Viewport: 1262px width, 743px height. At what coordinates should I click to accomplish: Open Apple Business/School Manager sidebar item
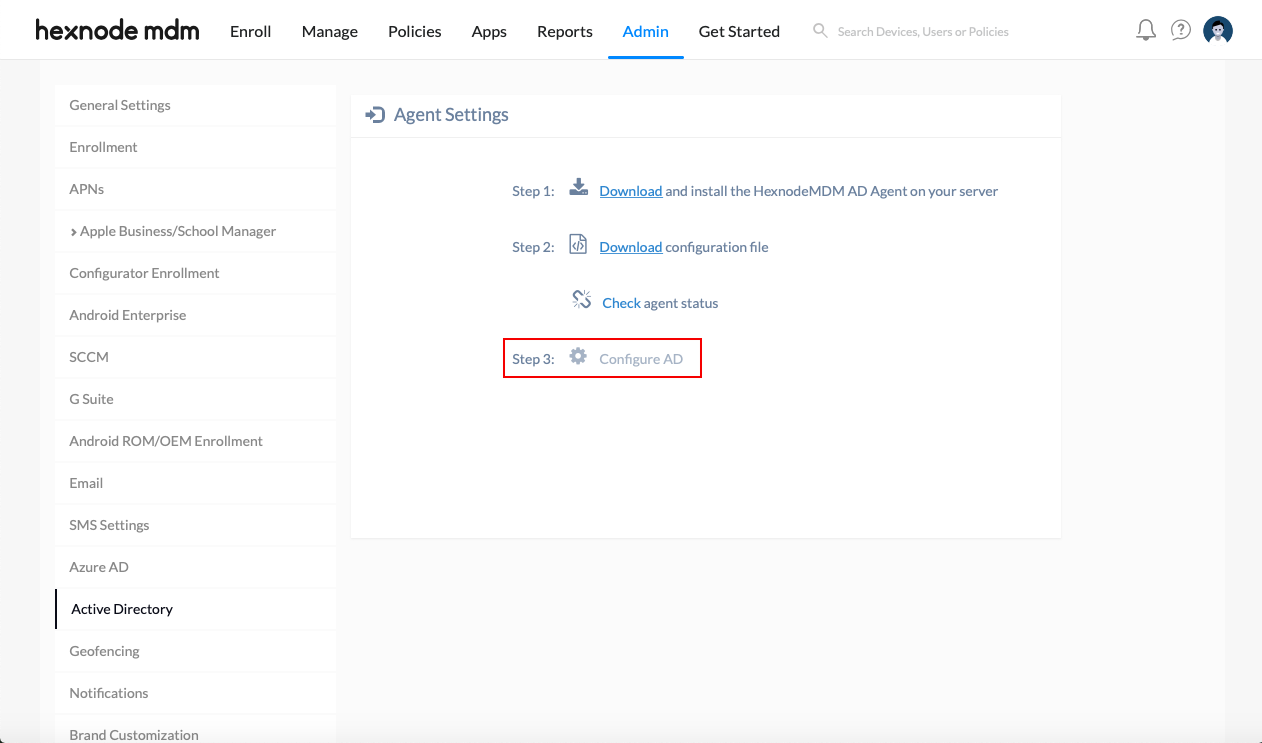[196, 231]
